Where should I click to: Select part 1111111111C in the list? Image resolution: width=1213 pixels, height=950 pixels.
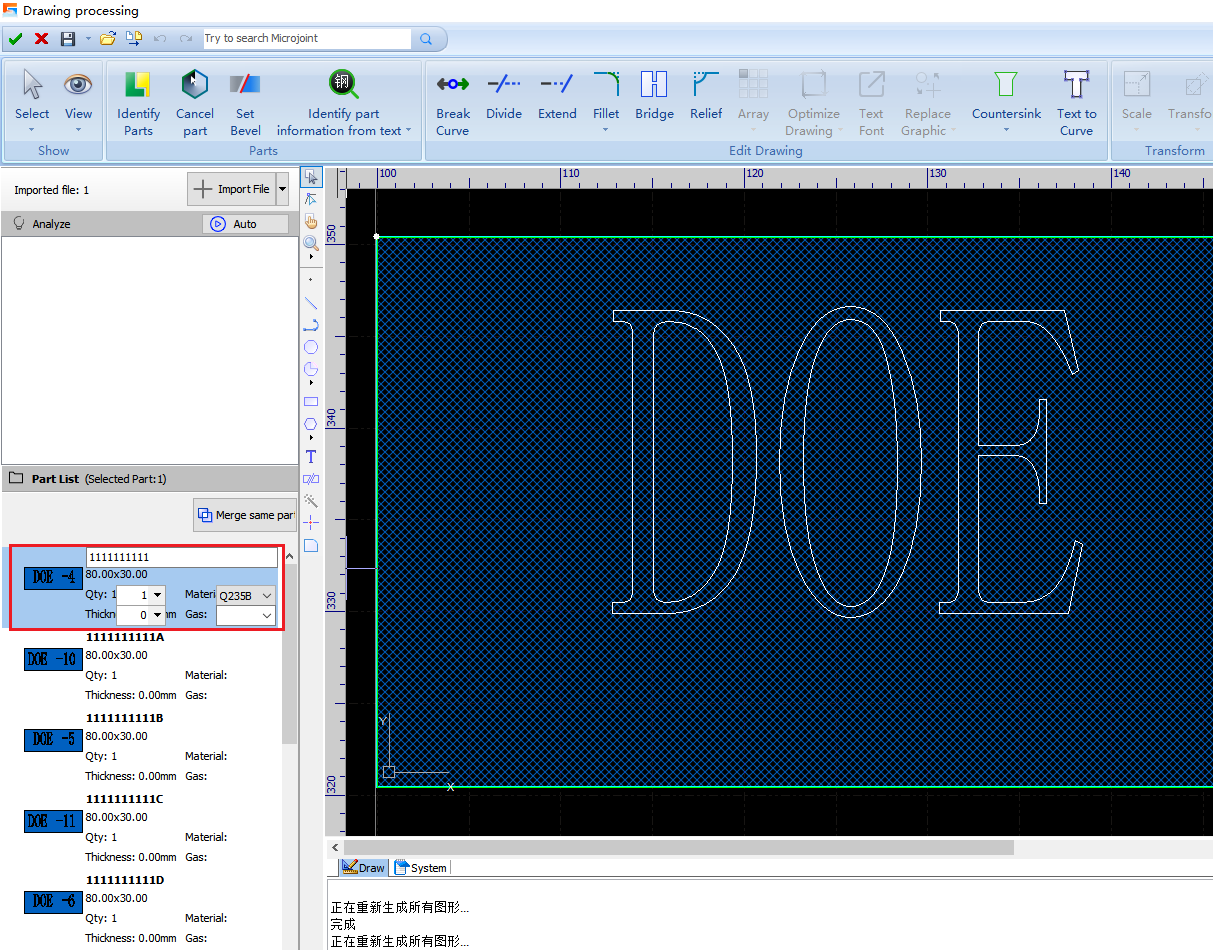pyautogui.click(x=124, y=799)
